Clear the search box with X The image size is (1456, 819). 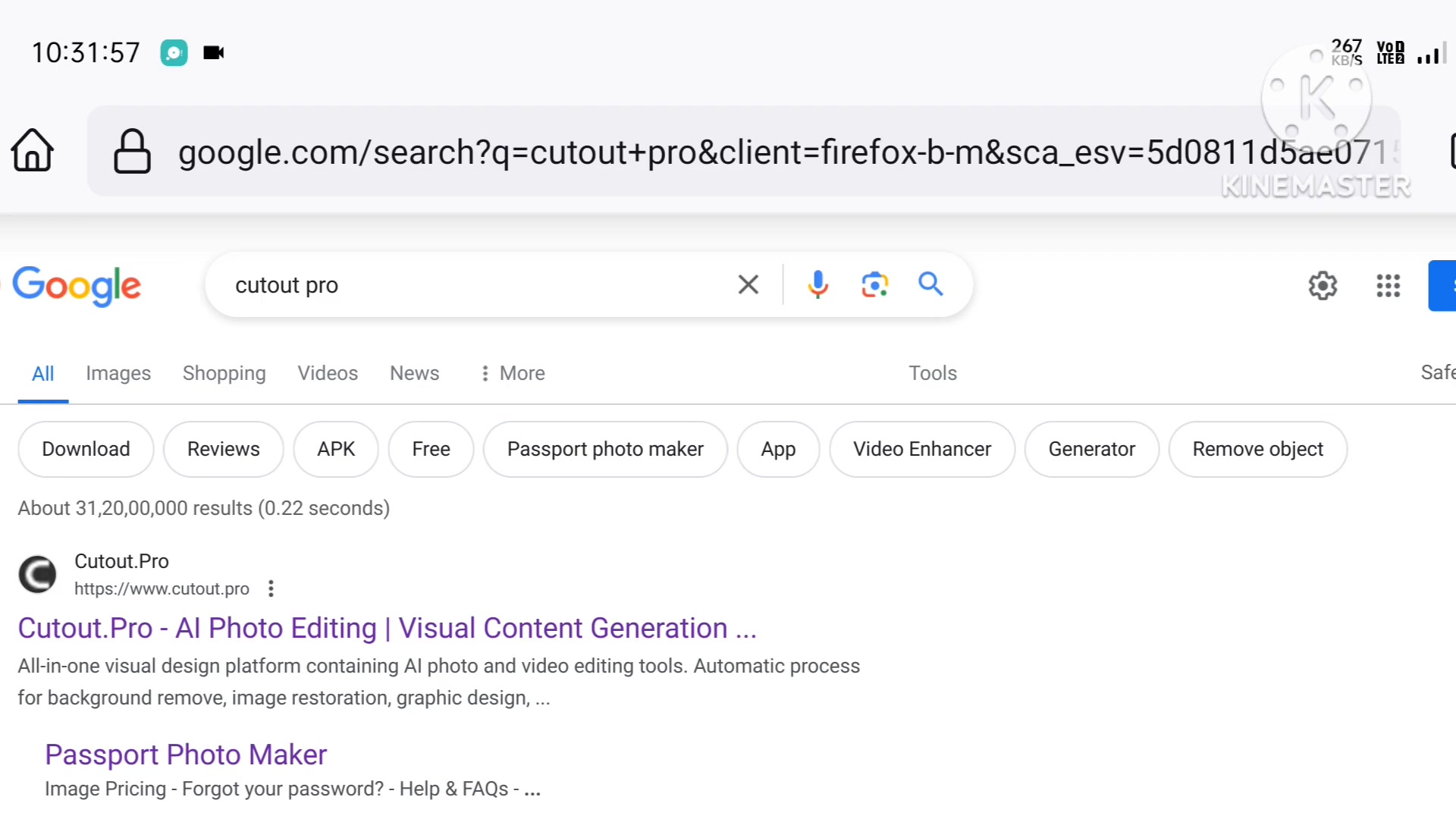point(748,285)
